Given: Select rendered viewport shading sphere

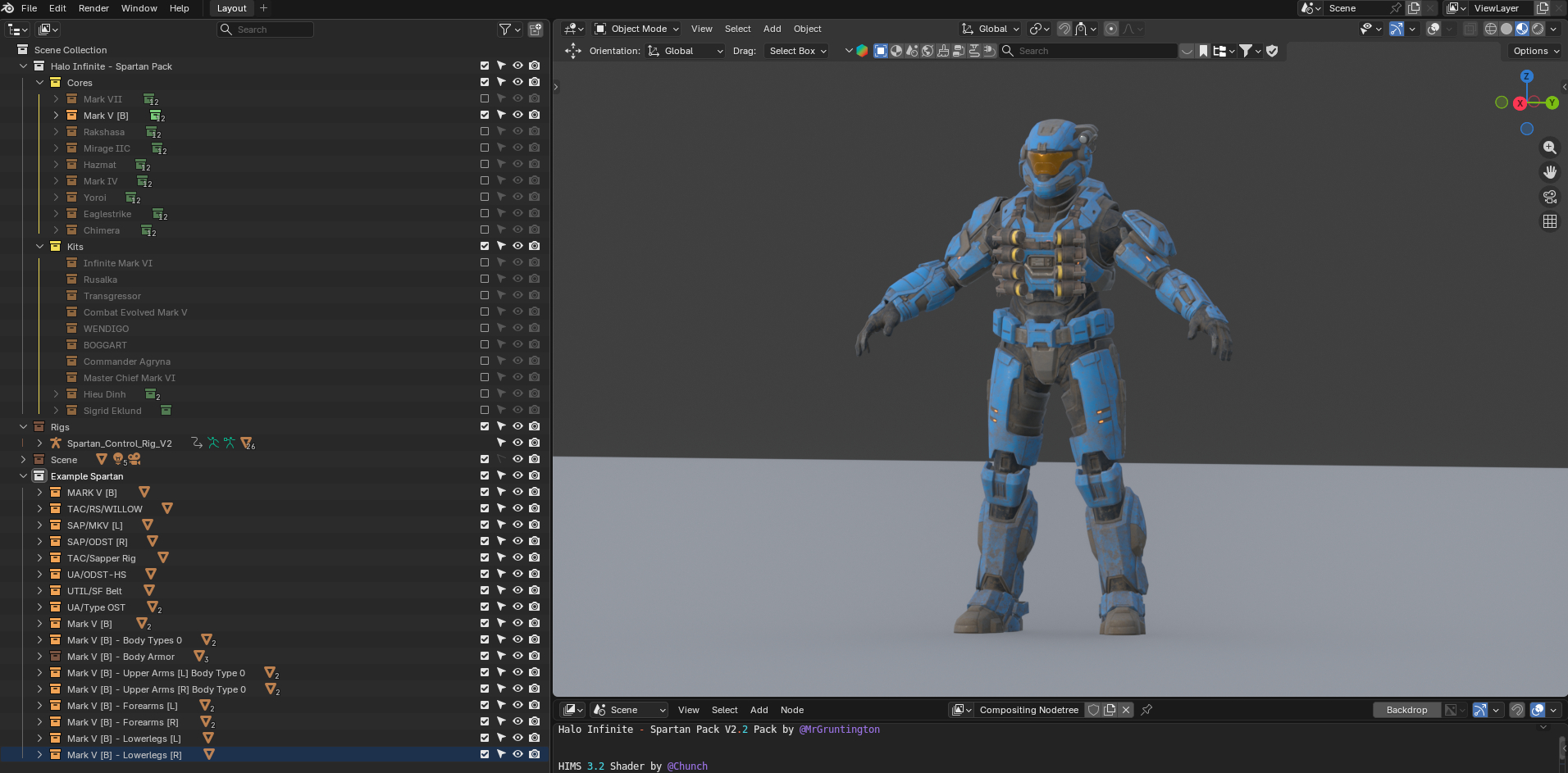Looking at the screenshot, I should (x=1538, y=29).
